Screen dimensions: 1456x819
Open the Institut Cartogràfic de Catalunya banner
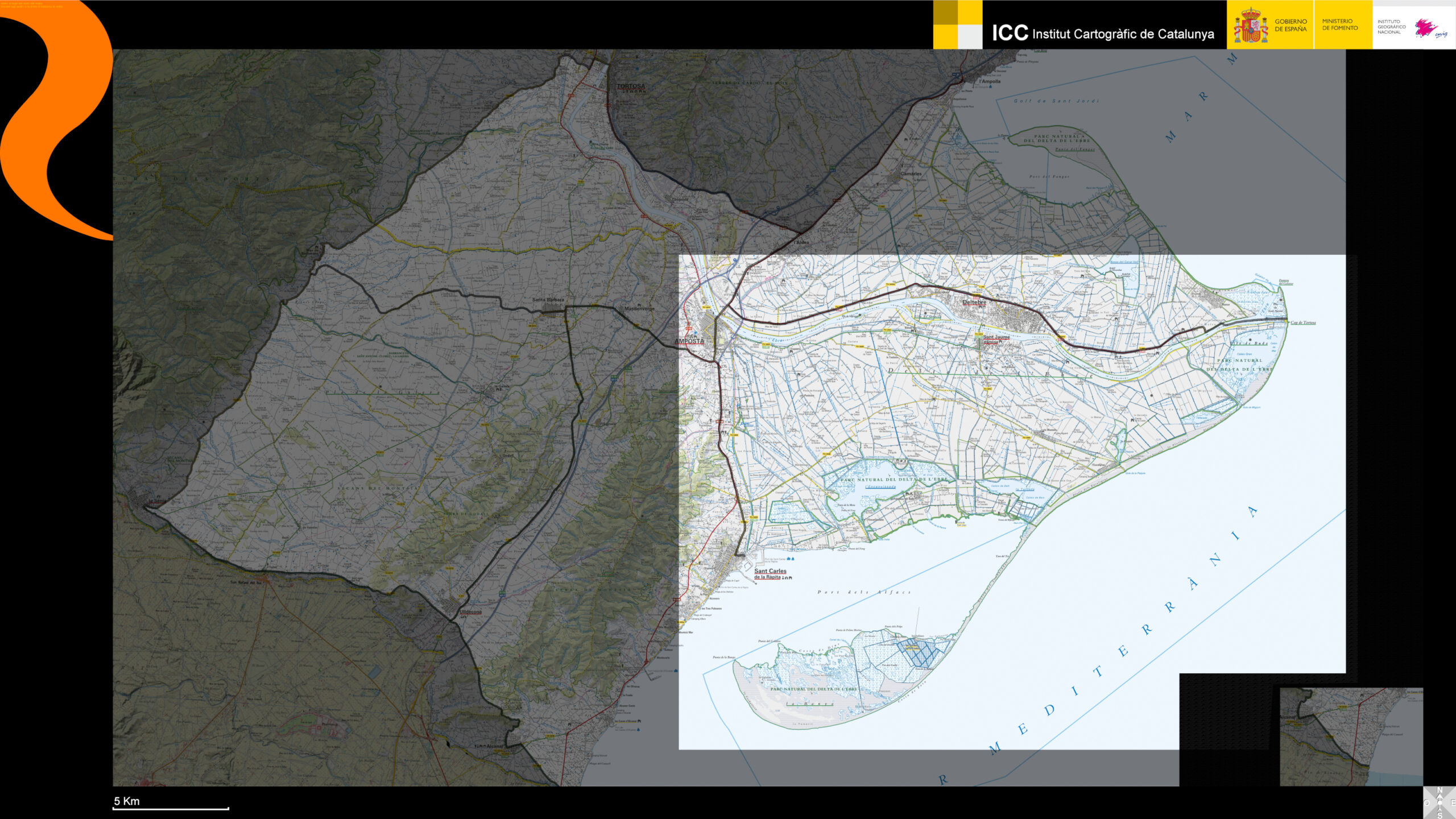(1103, 33)
